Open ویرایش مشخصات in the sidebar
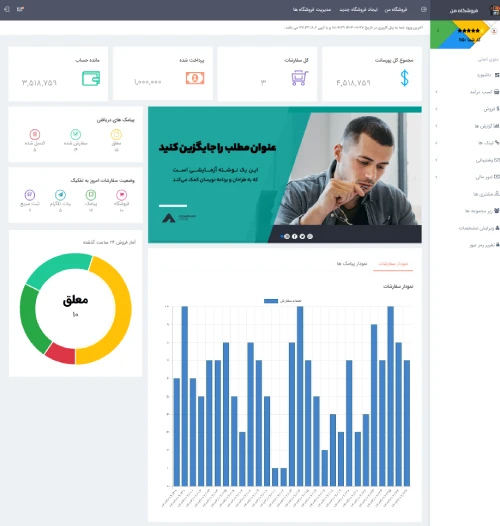The height and width of the screenshot is (526, 500). click(476, 228)
